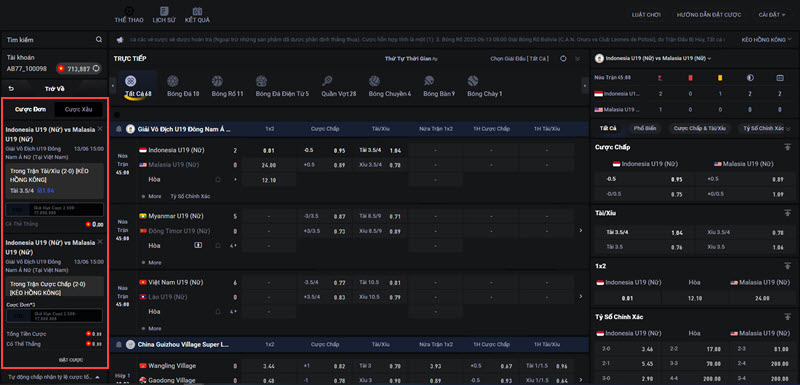
Task: Open Thứ Tự Thời Gian sort order
Action: point(411,59)
